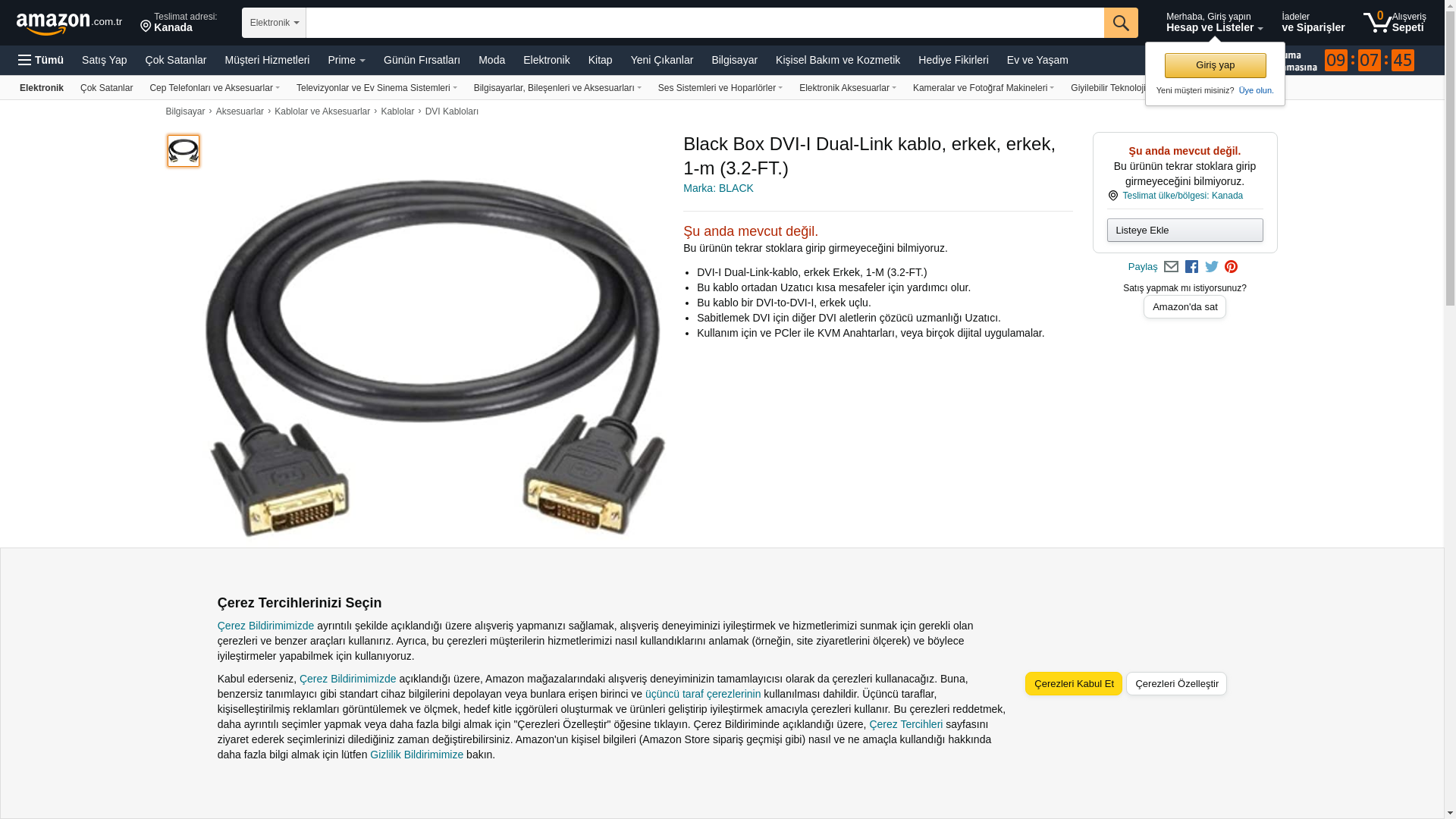Select the DVI cable product thumbnail

184,151
